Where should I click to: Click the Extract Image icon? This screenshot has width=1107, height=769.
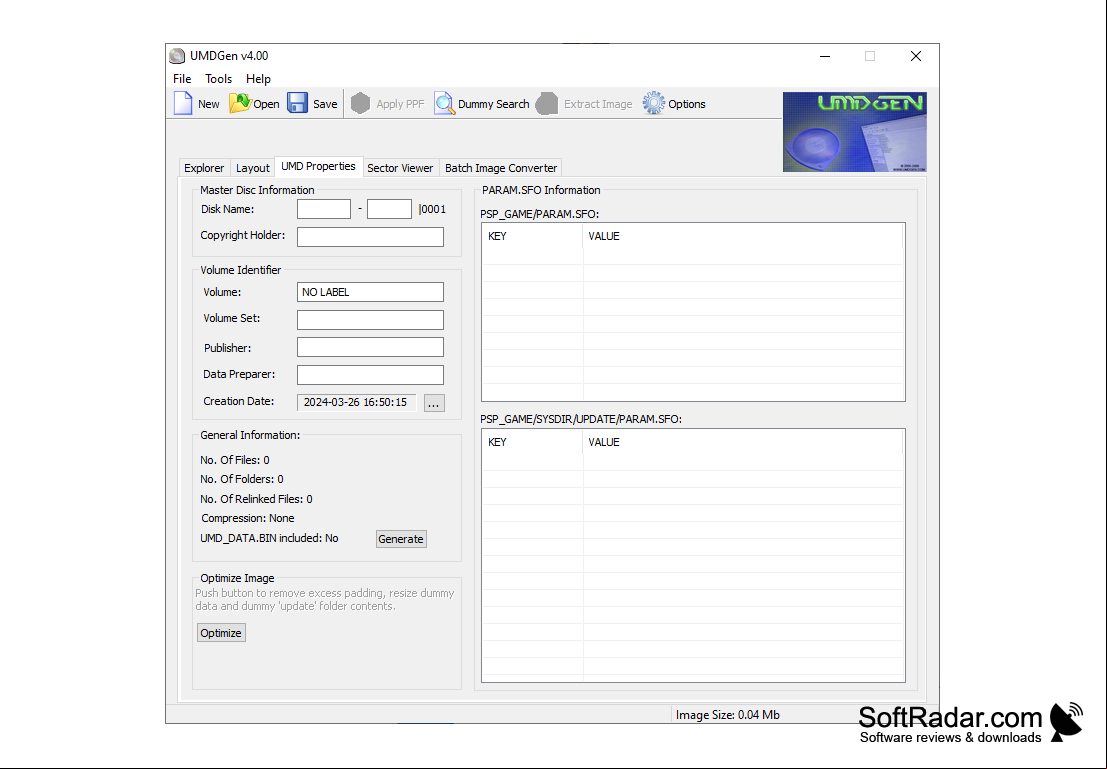pos(546,104)
